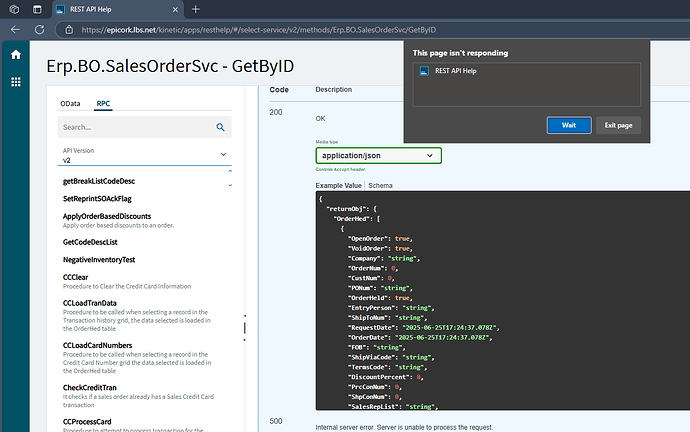Screen dimensions: 690x432
Task: Select the REST API Help browser tab
Action: 117,9
